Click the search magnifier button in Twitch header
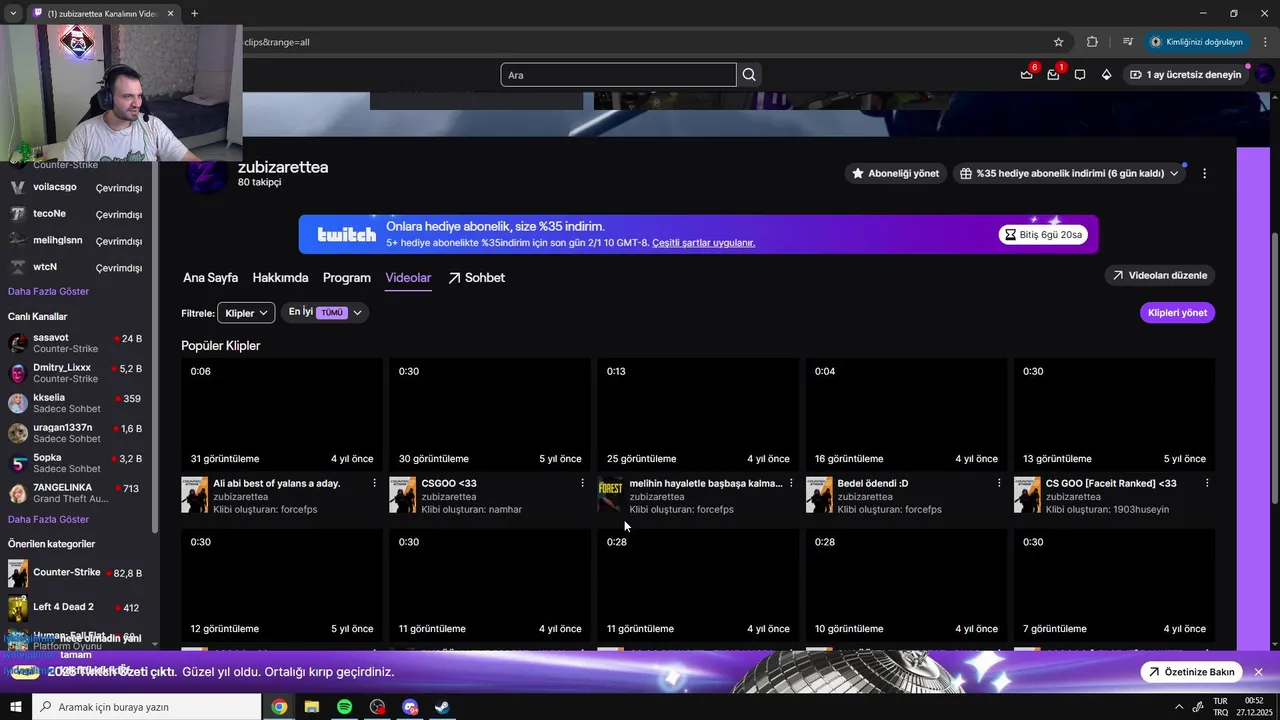This screenshot has height=720, width=1280. tap(749, 75)
